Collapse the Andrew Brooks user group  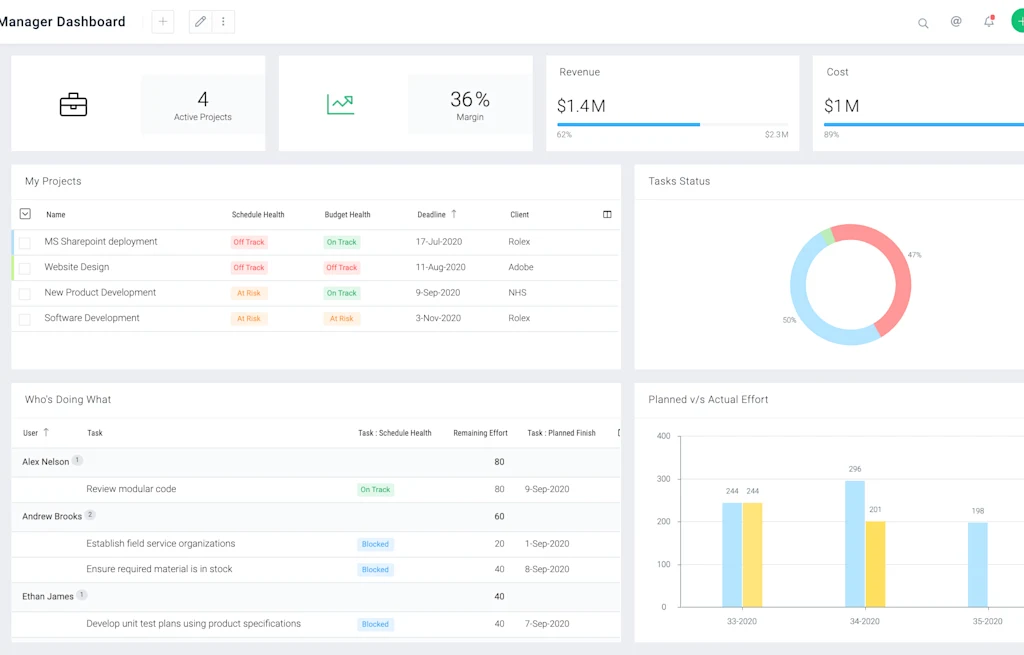(x=52, y=516)
